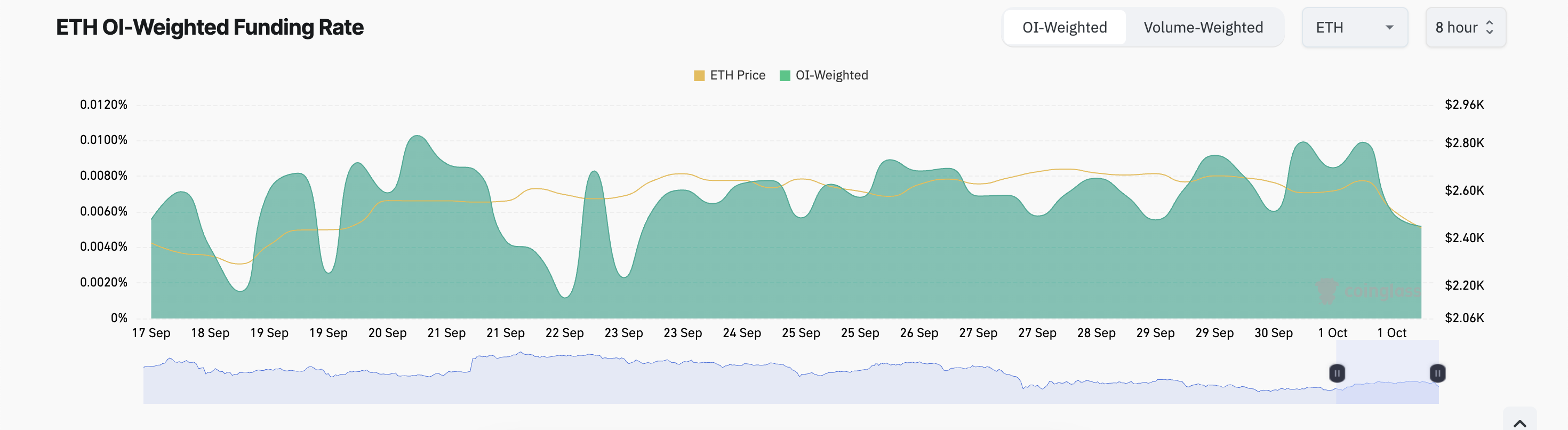The width and height of the screenshot is (1568, 430).
Task: Select the OI-Weighted tab
Action: [x=1065, y=27]
